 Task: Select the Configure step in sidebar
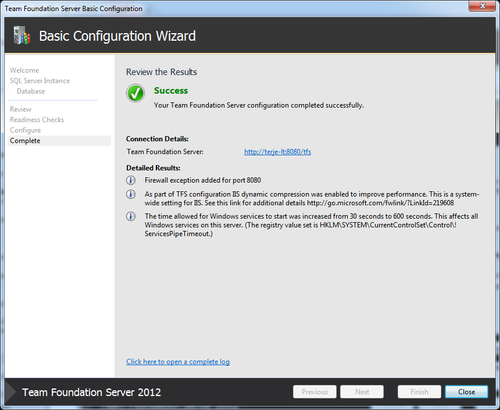click(x=25, y=130)
